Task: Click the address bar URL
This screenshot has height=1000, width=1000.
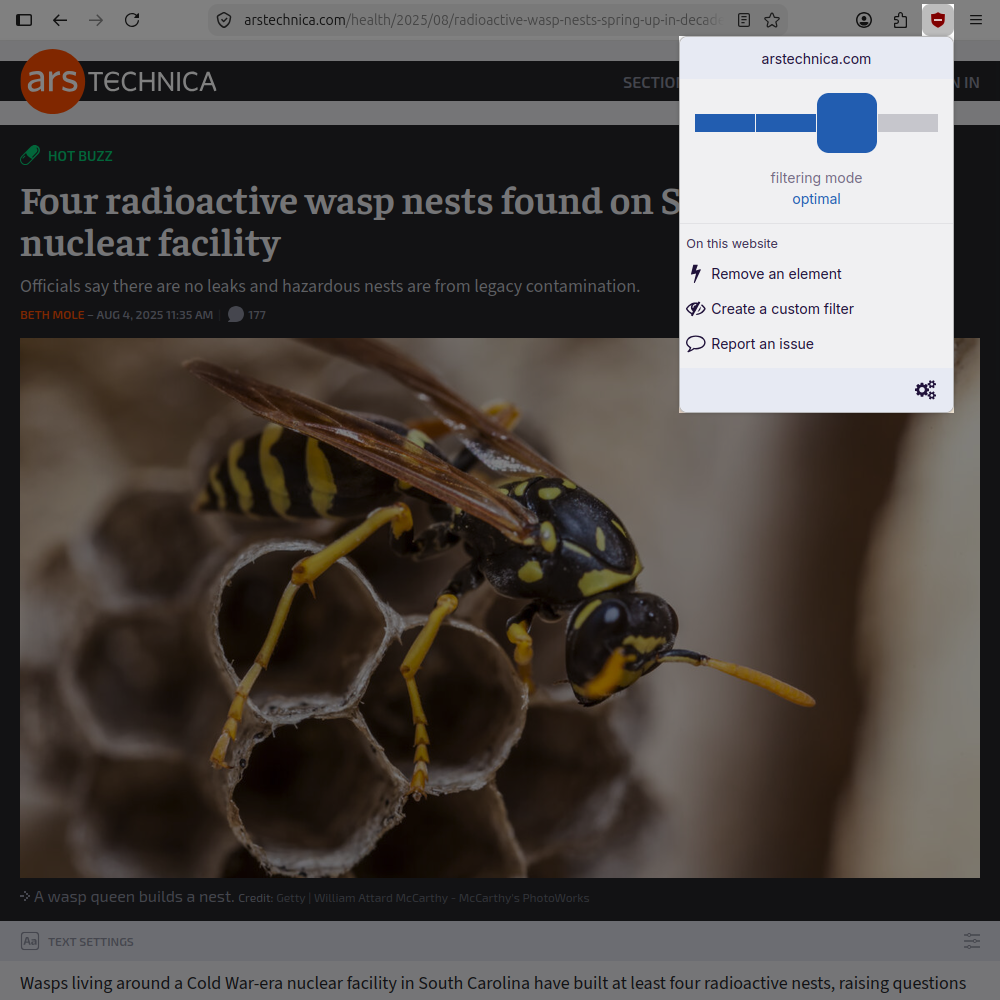Action: click(483, 20)
